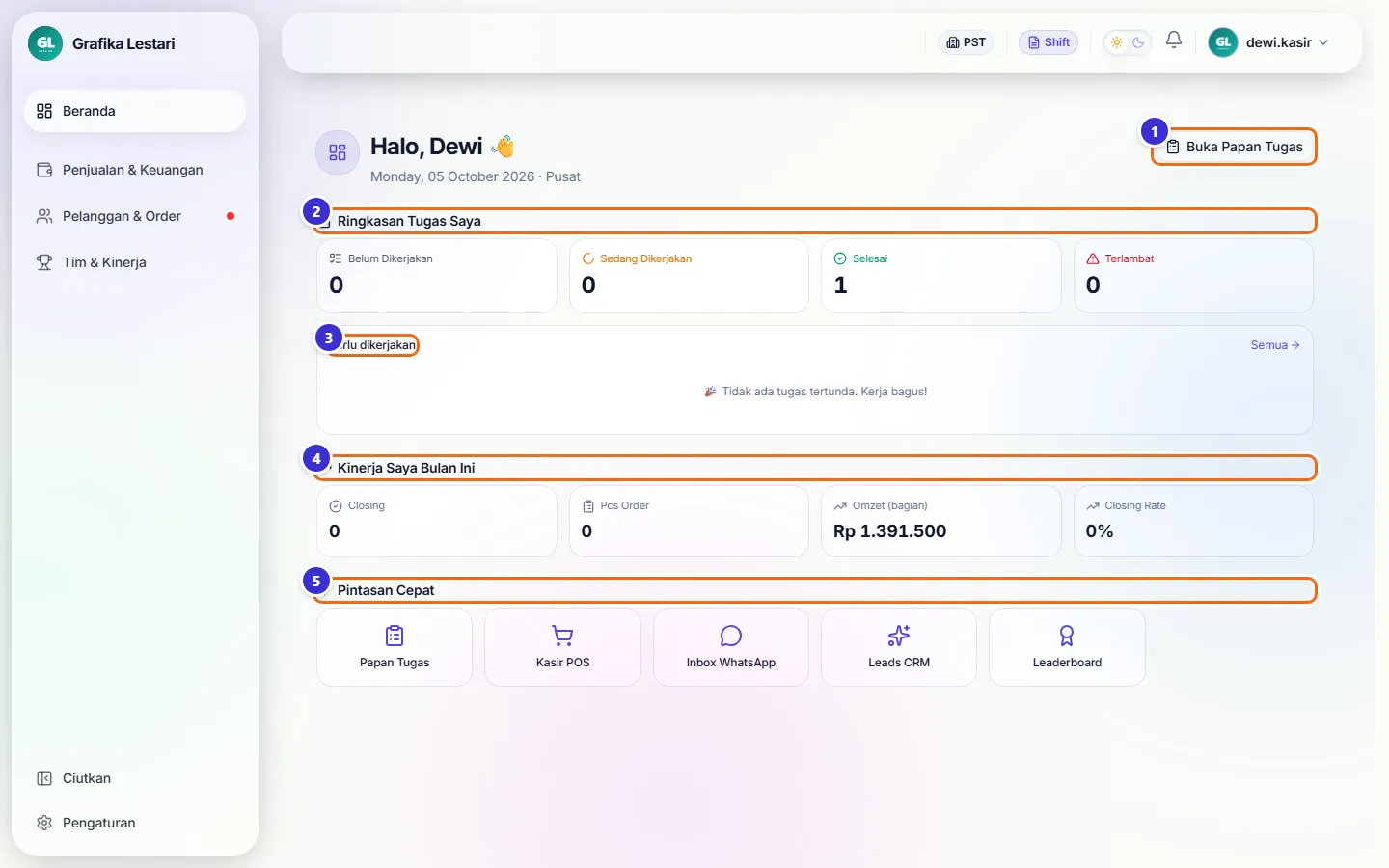Expand Pelanggan & Order menu
The height and width of the screenshot is (868, 1389).
click(135, 216)
